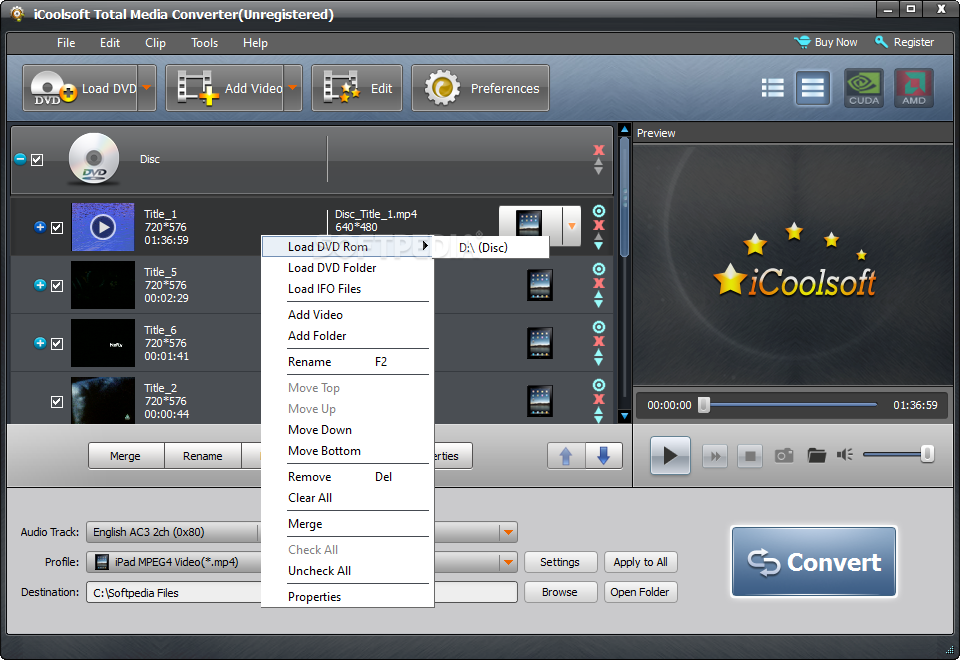Open settings circle icon for Title_1
This screenshot has width=960, height=660.
(599, 211)
